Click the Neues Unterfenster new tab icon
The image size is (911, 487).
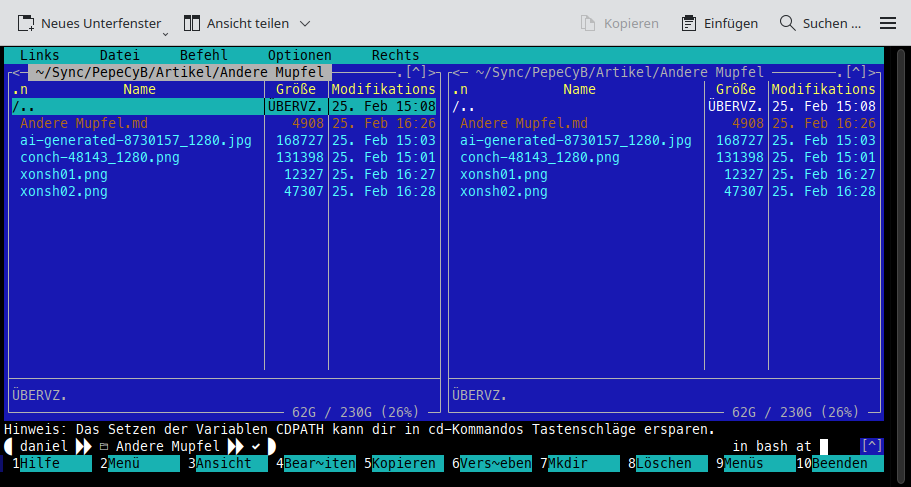(25, 23)
